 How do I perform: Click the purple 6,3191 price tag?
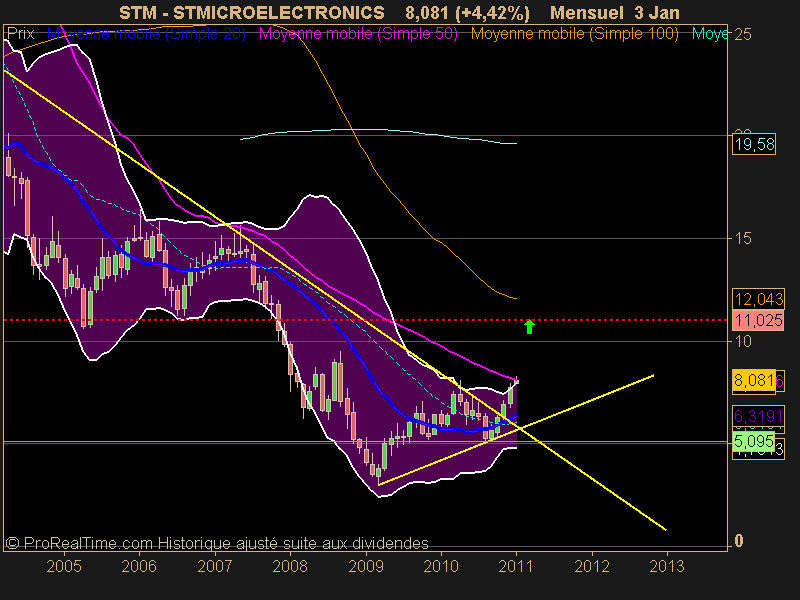(x=758, y=416)
